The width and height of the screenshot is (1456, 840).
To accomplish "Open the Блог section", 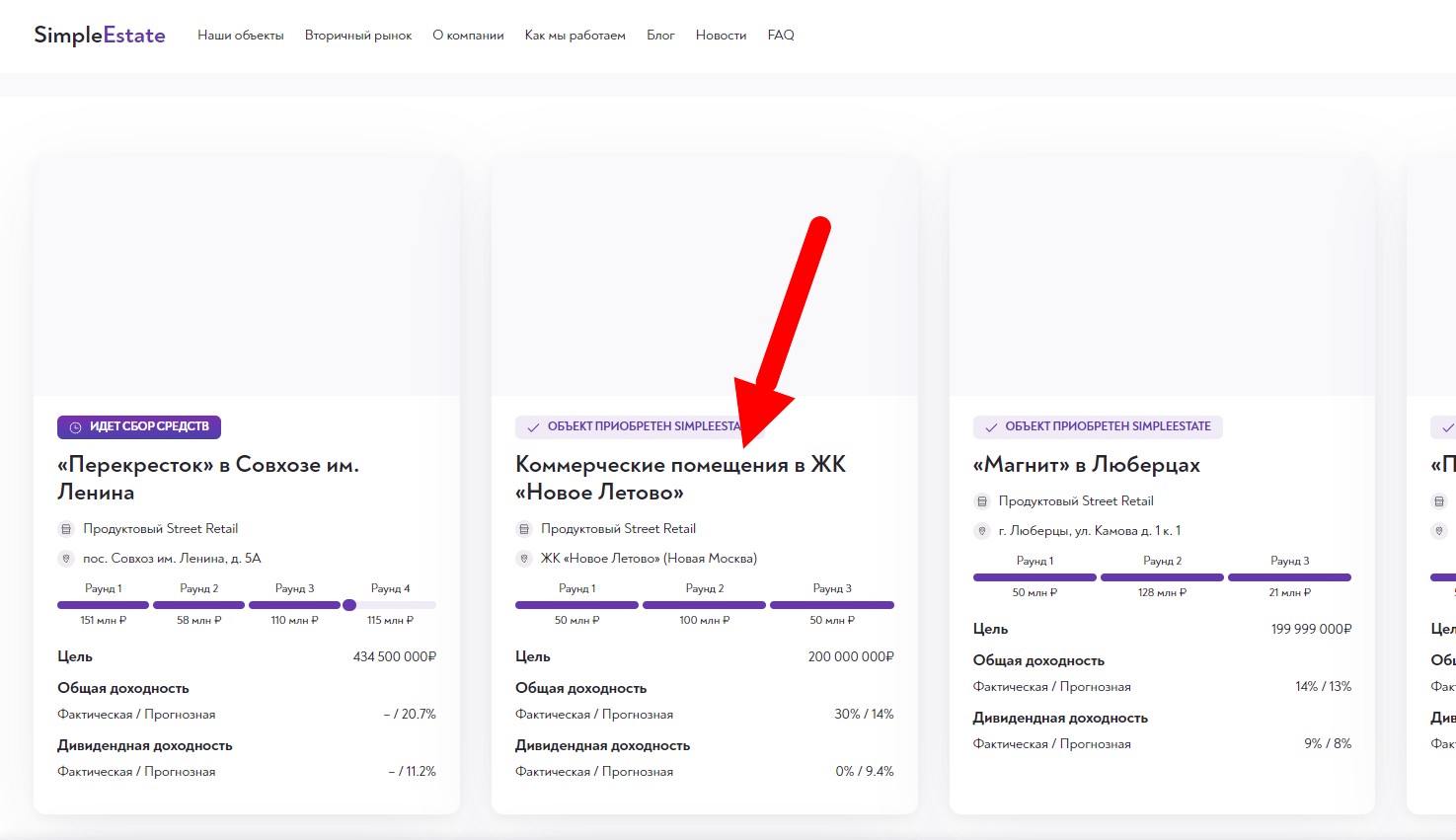I will [x=660, y=36].
